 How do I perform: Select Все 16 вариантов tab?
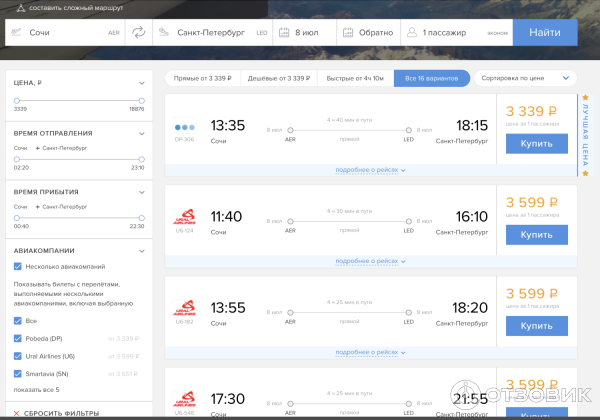[x=432, y=78]
